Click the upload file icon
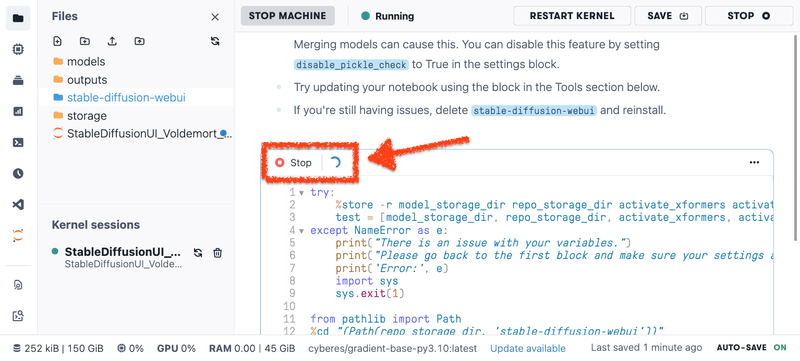 (112, 41)
